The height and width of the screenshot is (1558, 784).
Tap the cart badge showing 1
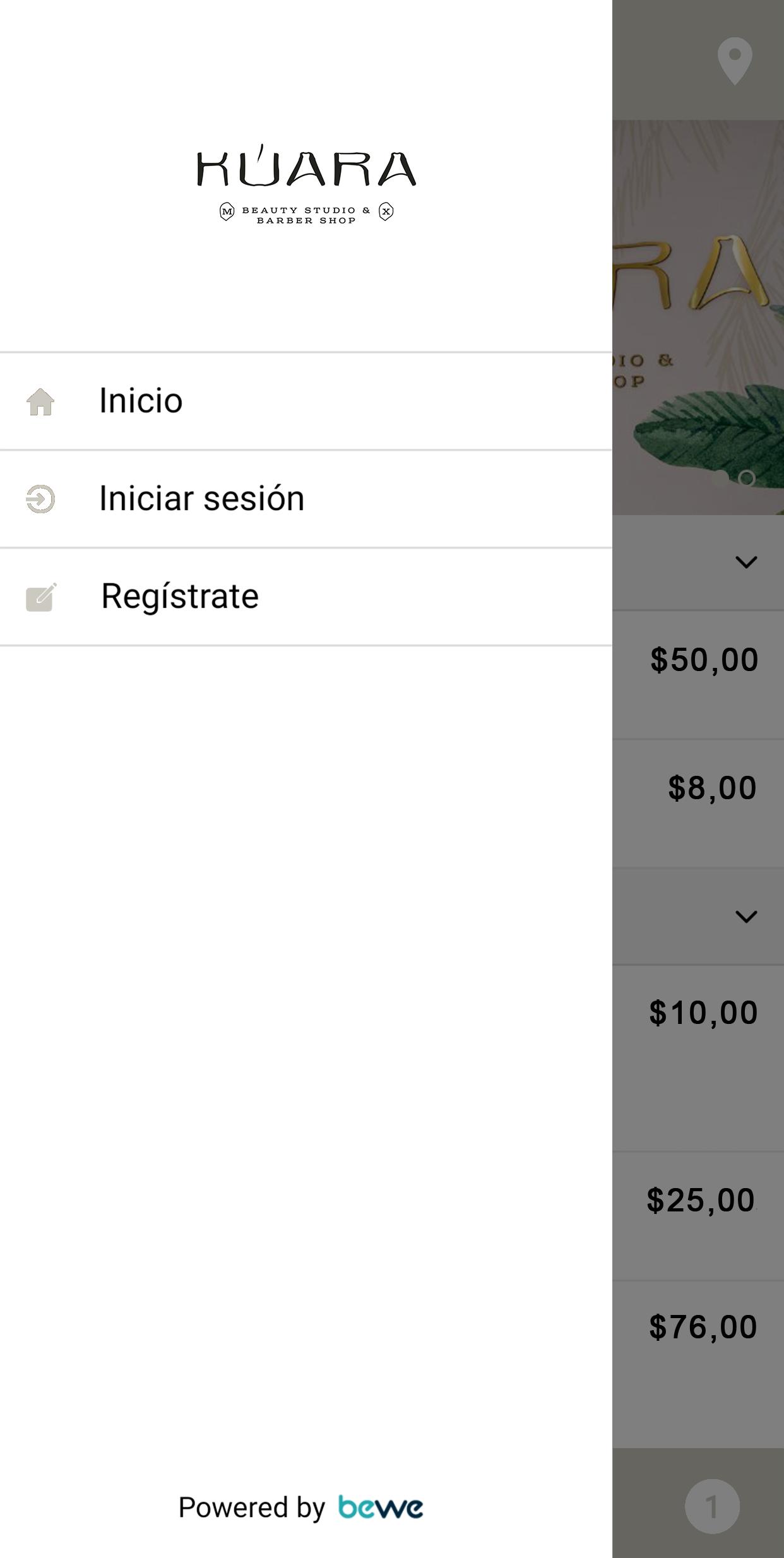pyautogui.click(x=712, y=1506)
